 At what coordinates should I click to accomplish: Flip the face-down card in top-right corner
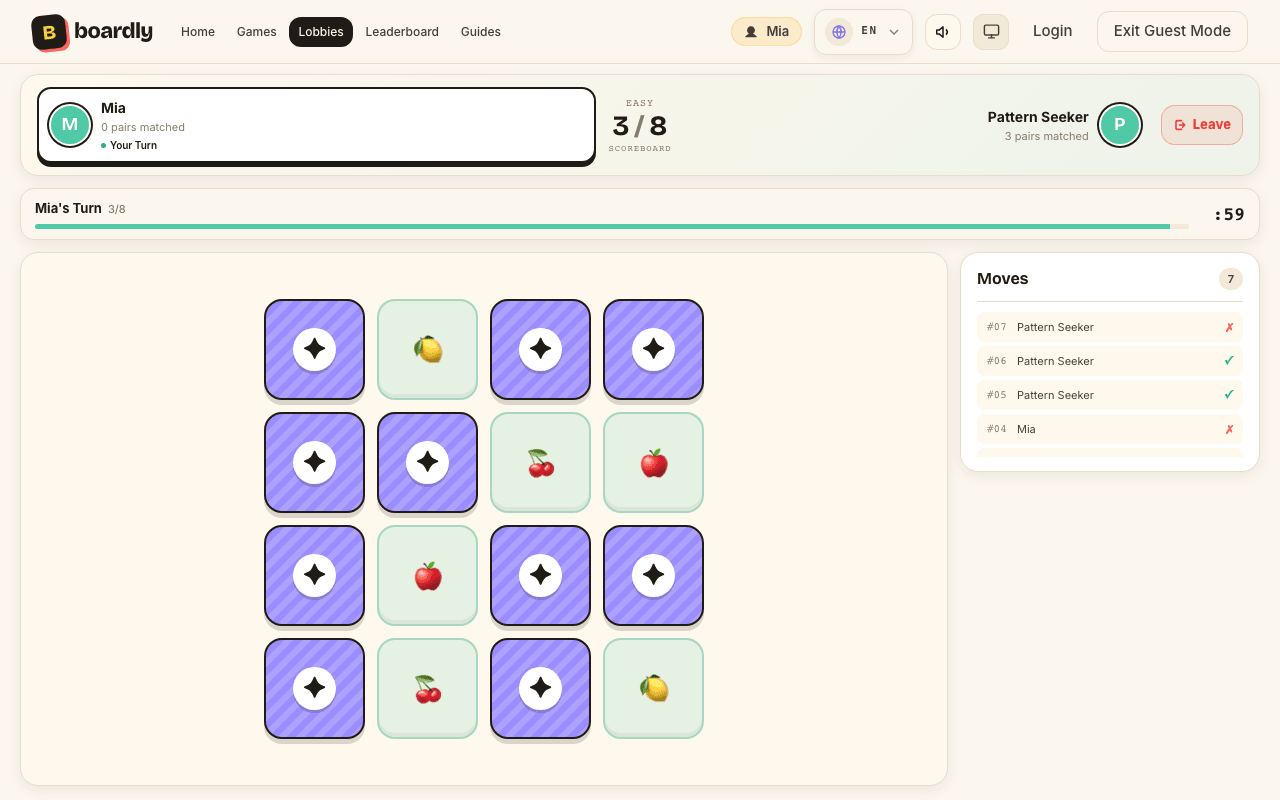pos(654,349)
